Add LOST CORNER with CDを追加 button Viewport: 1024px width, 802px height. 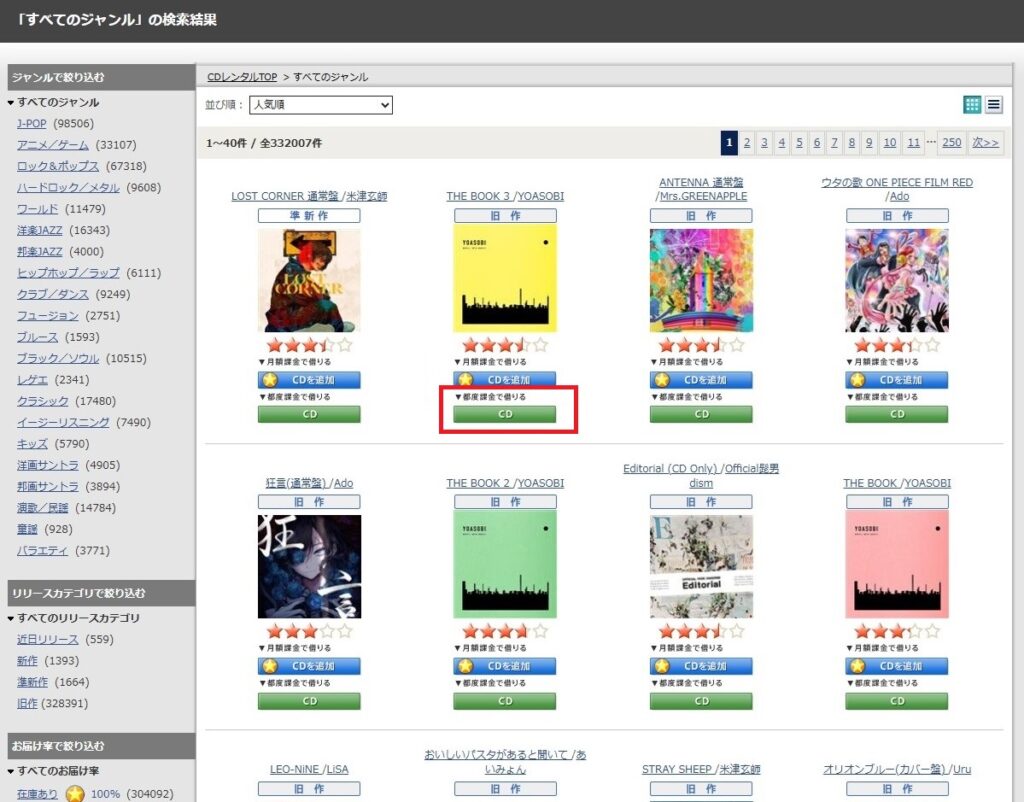coord(309,379)
